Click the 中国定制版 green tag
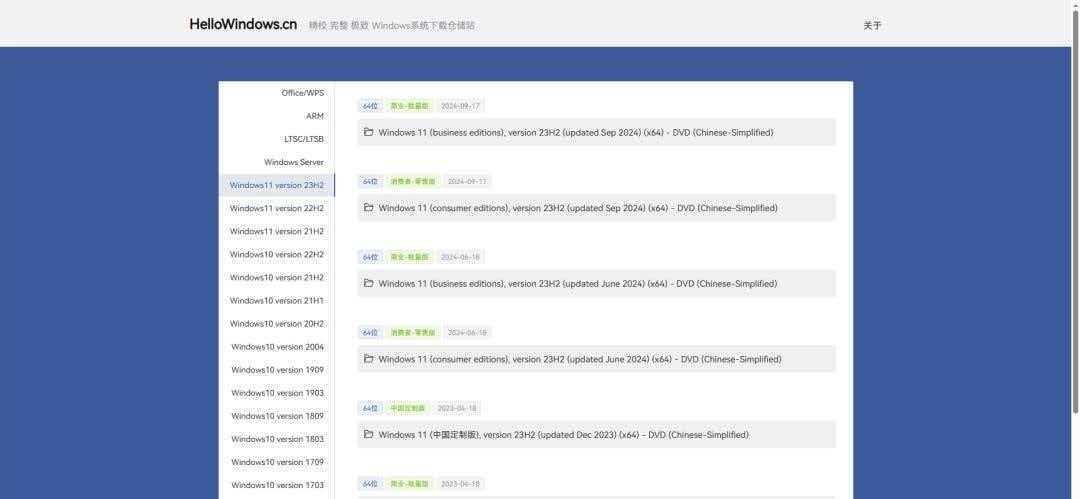Screen dimensions: 1080x499 [407, 408]
